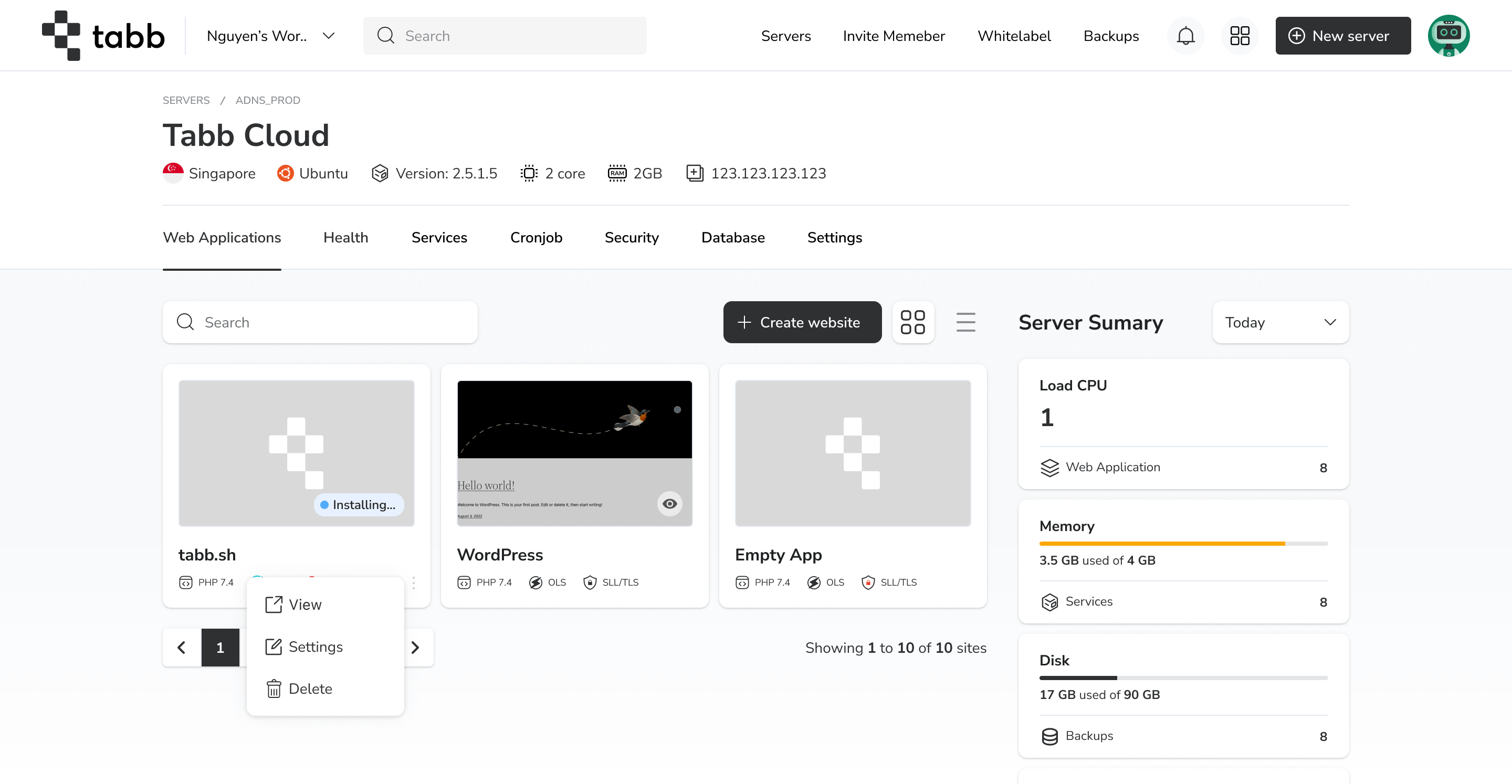Screen dimensions: 1512x784
Task: Click the PHP icon on WordPress card
Action: point(464,582)
